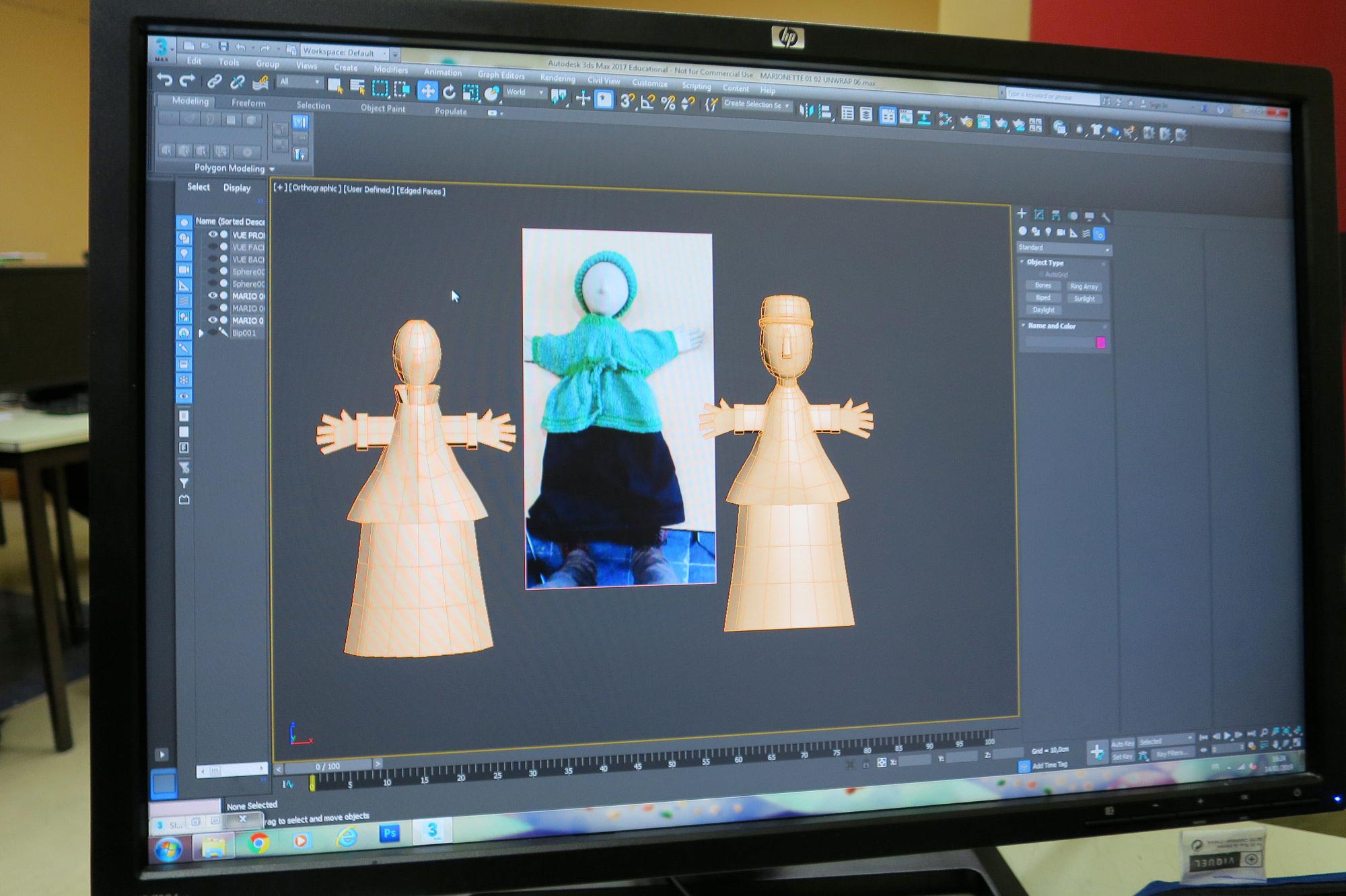This screenshot has width=1346, height=896.
Task: Expand the Bip001 tree node
Action: (x=201, y=333)
